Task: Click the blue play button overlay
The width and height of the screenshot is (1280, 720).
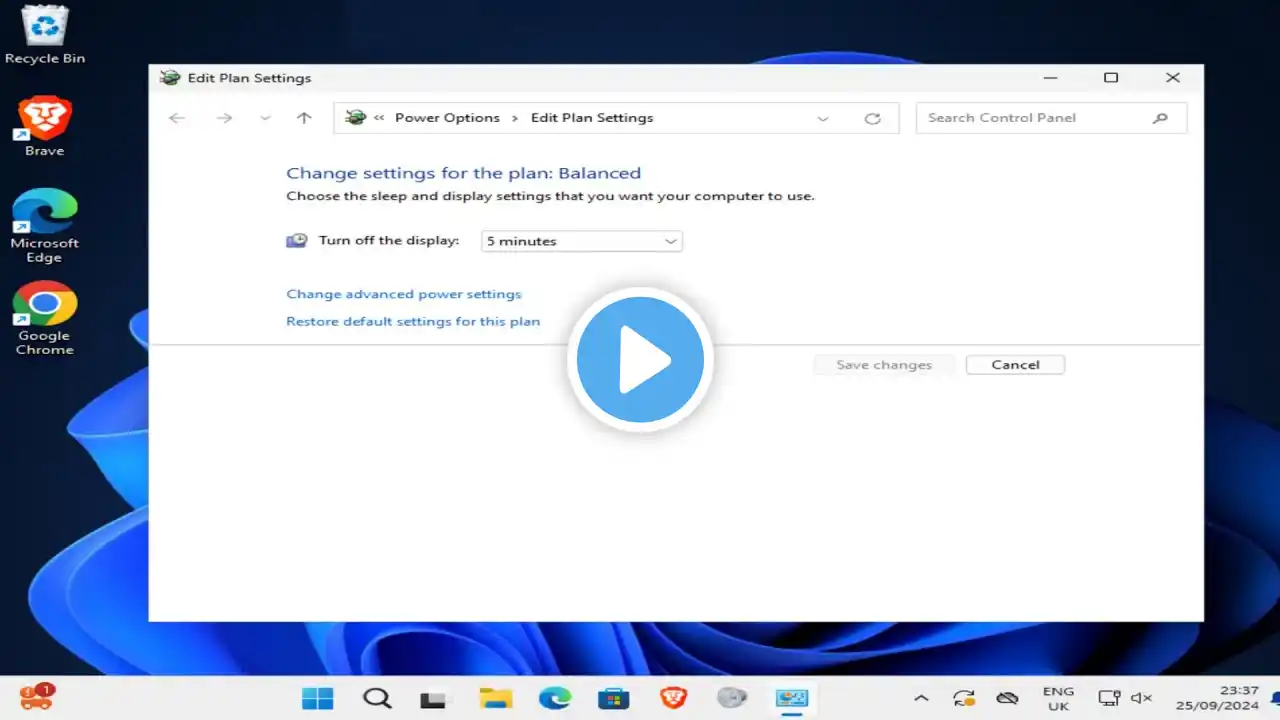Action: pyautogui.click(x=640, y=360)
